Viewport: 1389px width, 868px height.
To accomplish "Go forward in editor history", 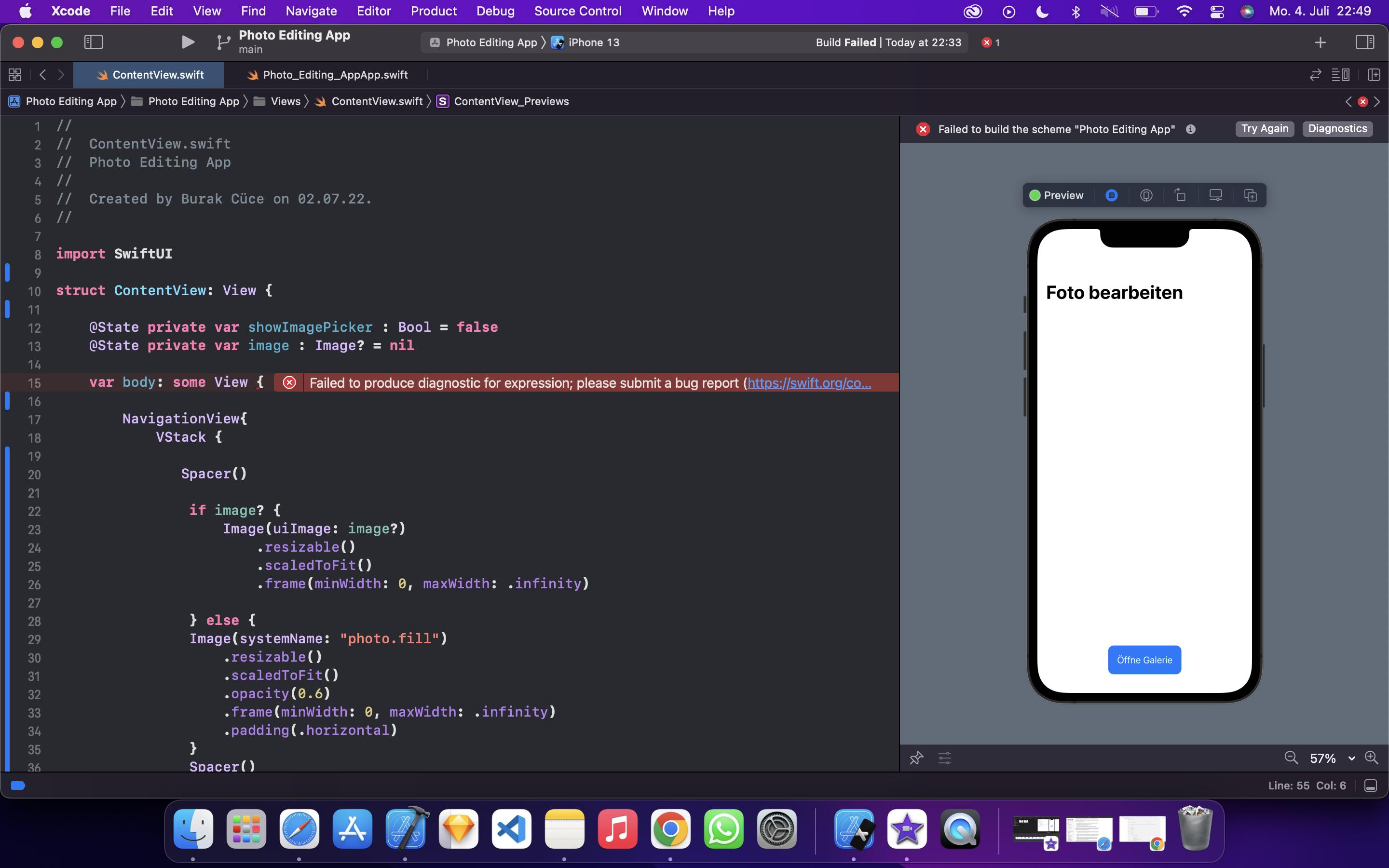I will point(61,75).
